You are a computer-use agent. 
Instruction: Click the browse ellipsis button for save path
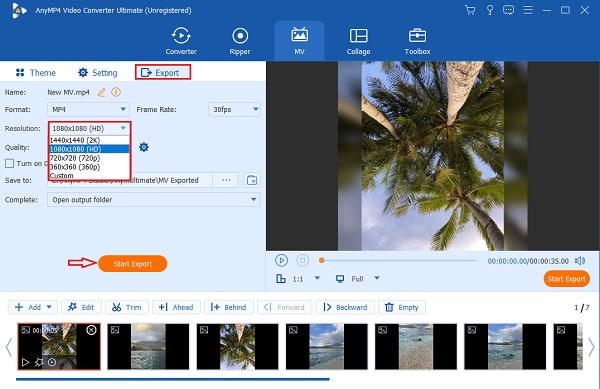[x=226, y=180]
